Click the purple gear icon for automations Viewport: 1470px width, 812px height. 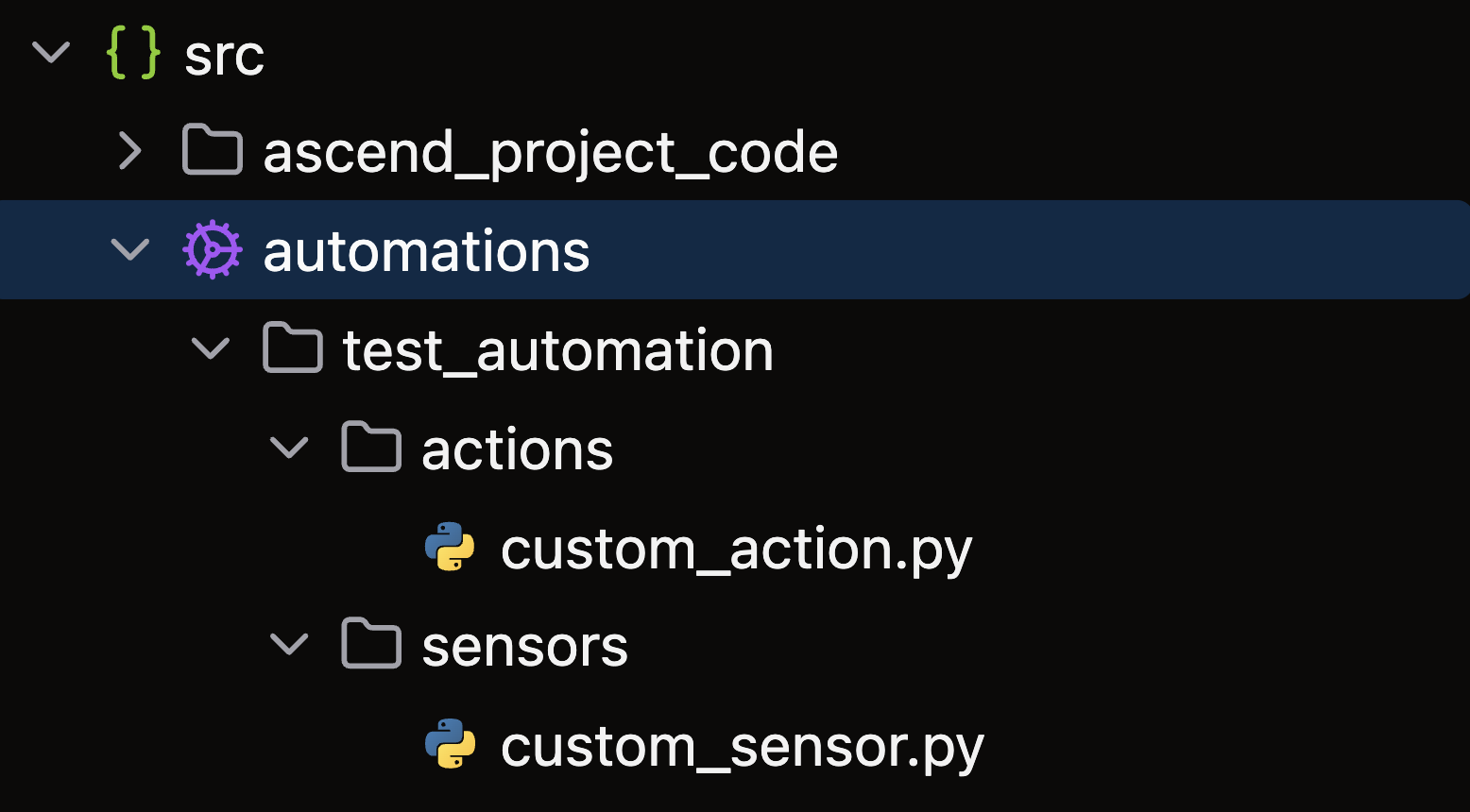pyautogui.click(x=212, y=250)
